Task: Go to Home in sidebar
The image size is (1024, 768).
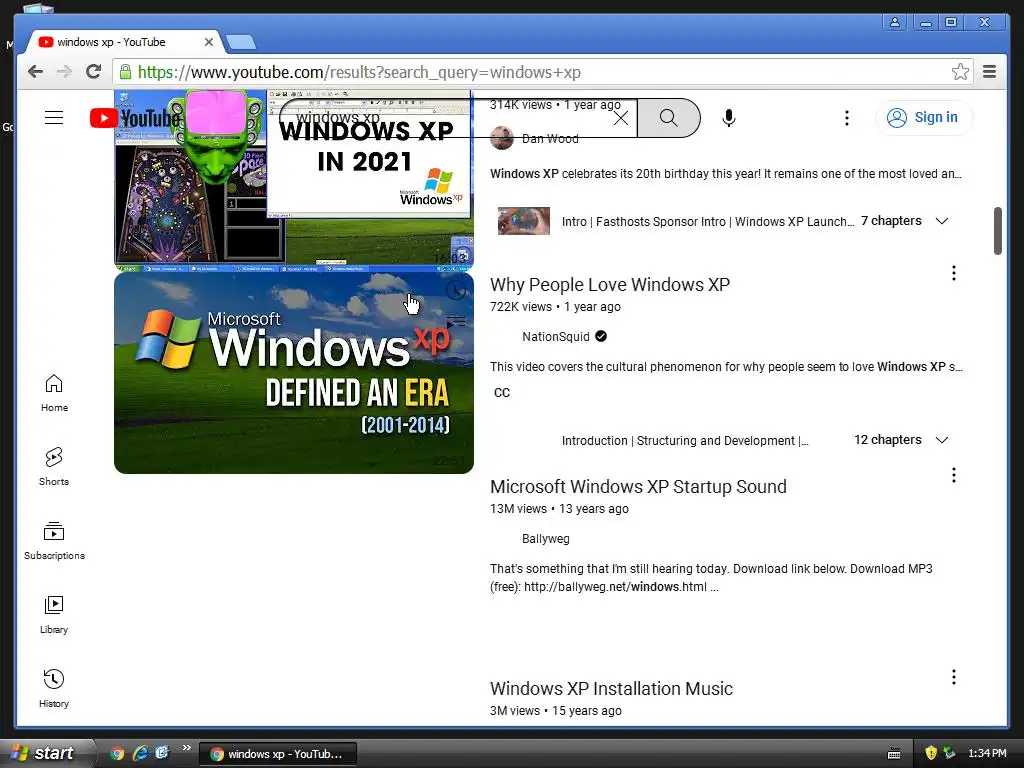Action: click(54, 392)
